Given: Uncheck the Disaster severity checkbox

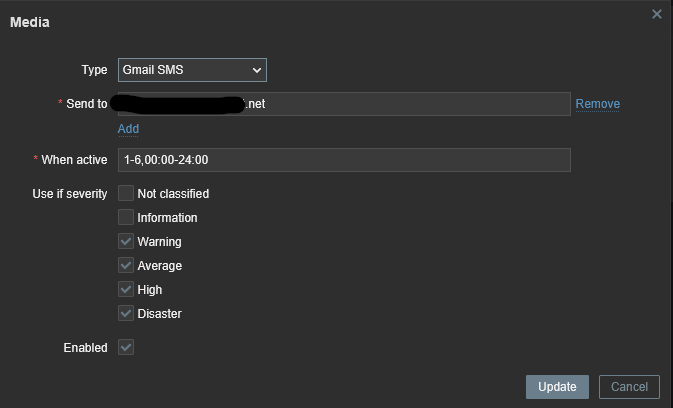Looking at the screenshot, I should point(126,313).
